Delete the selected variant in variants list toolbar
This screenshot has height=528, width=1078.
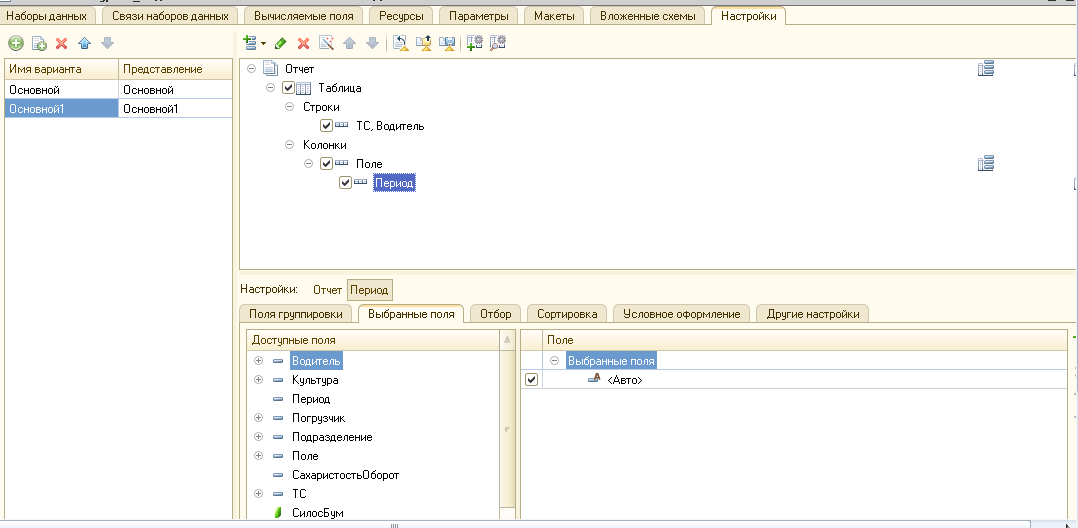(62, 43)
